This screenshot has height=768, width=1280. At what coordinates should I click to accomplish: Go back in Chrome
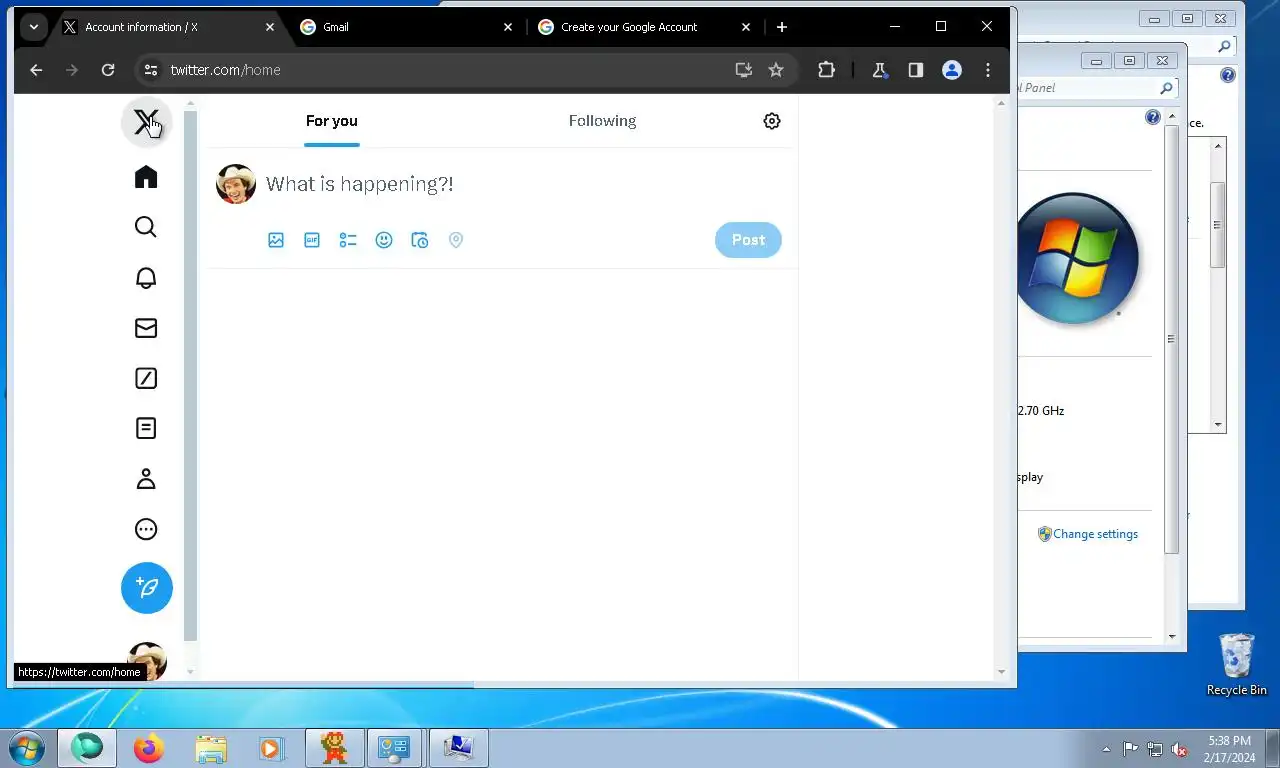click(36, 70)
